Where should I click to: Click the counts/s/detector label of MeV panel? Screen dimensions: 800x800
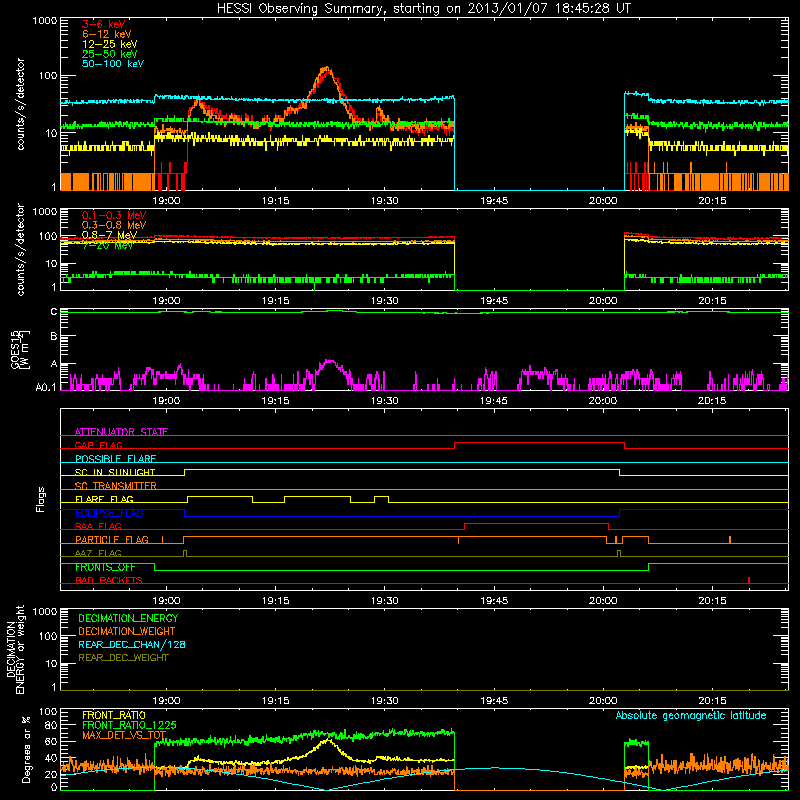tap(21, 249)
